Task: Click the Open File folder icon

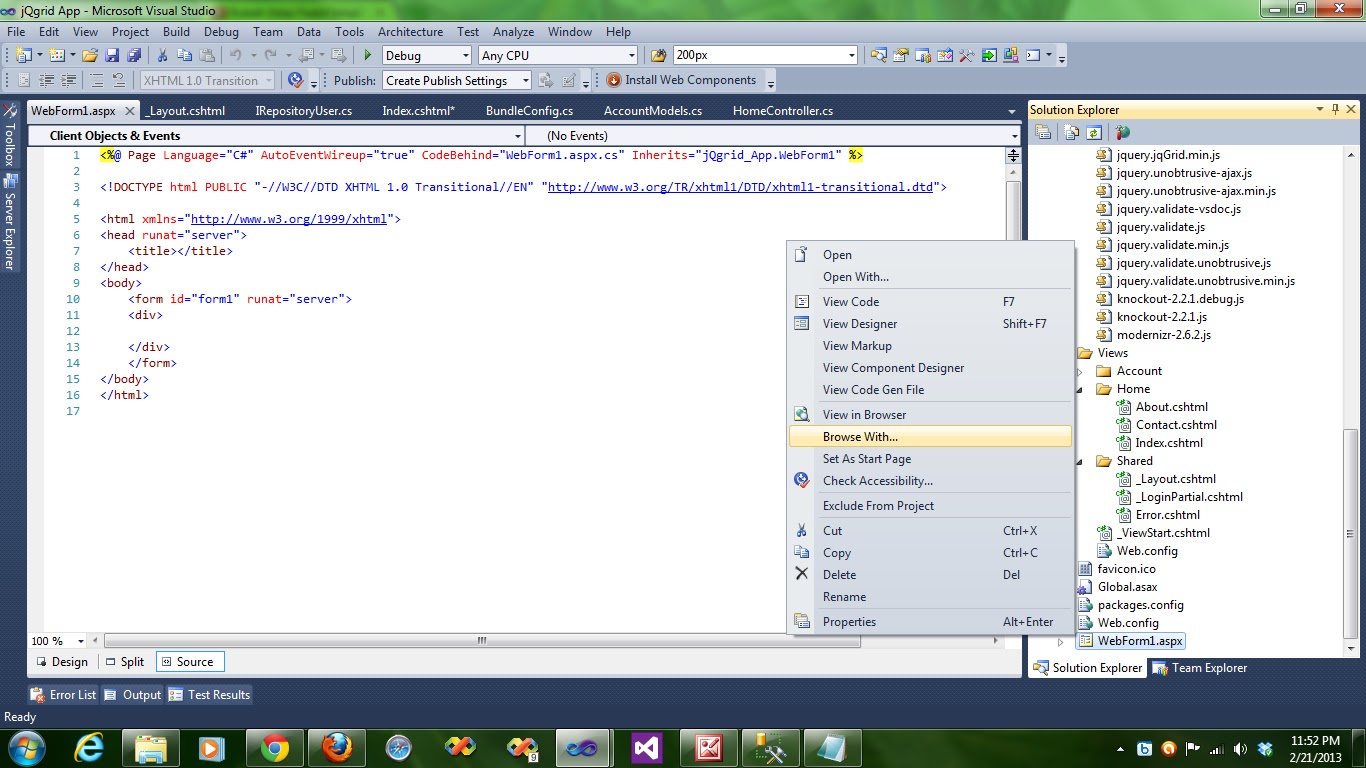Action: pyautogui.click(x=90, y=56)
